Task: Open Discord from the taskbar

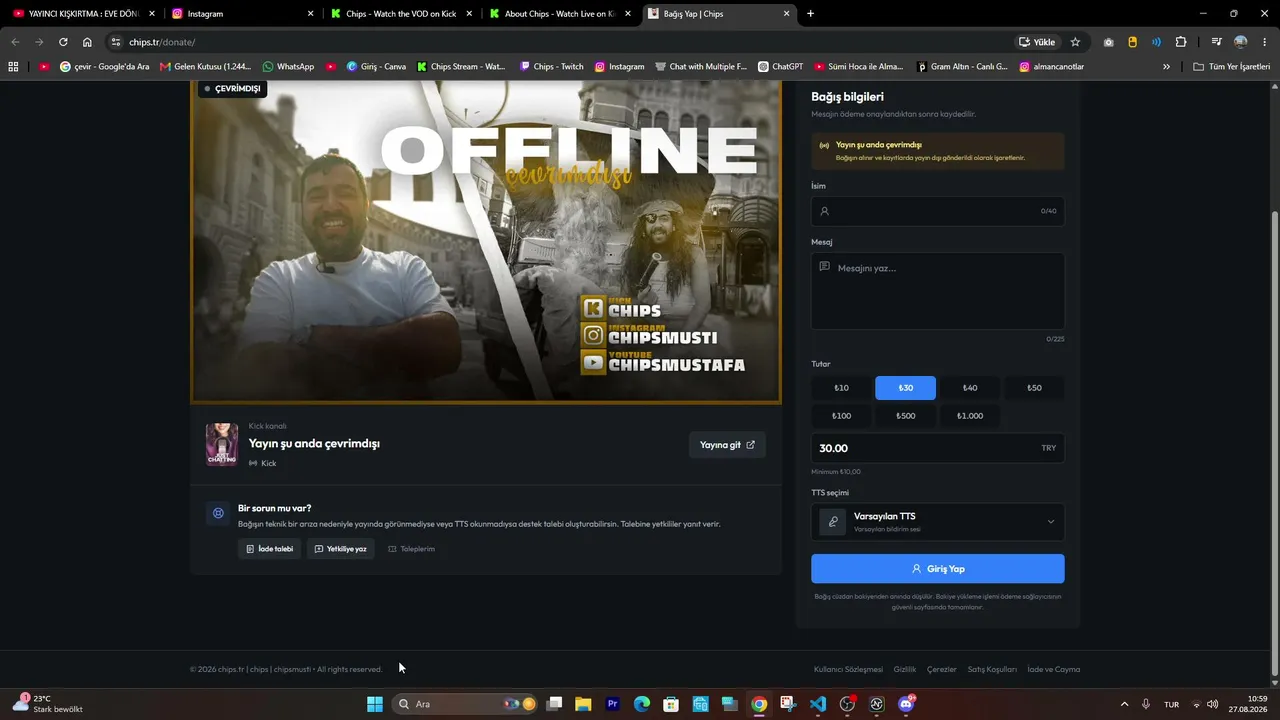Action: [x=906, y=704]
